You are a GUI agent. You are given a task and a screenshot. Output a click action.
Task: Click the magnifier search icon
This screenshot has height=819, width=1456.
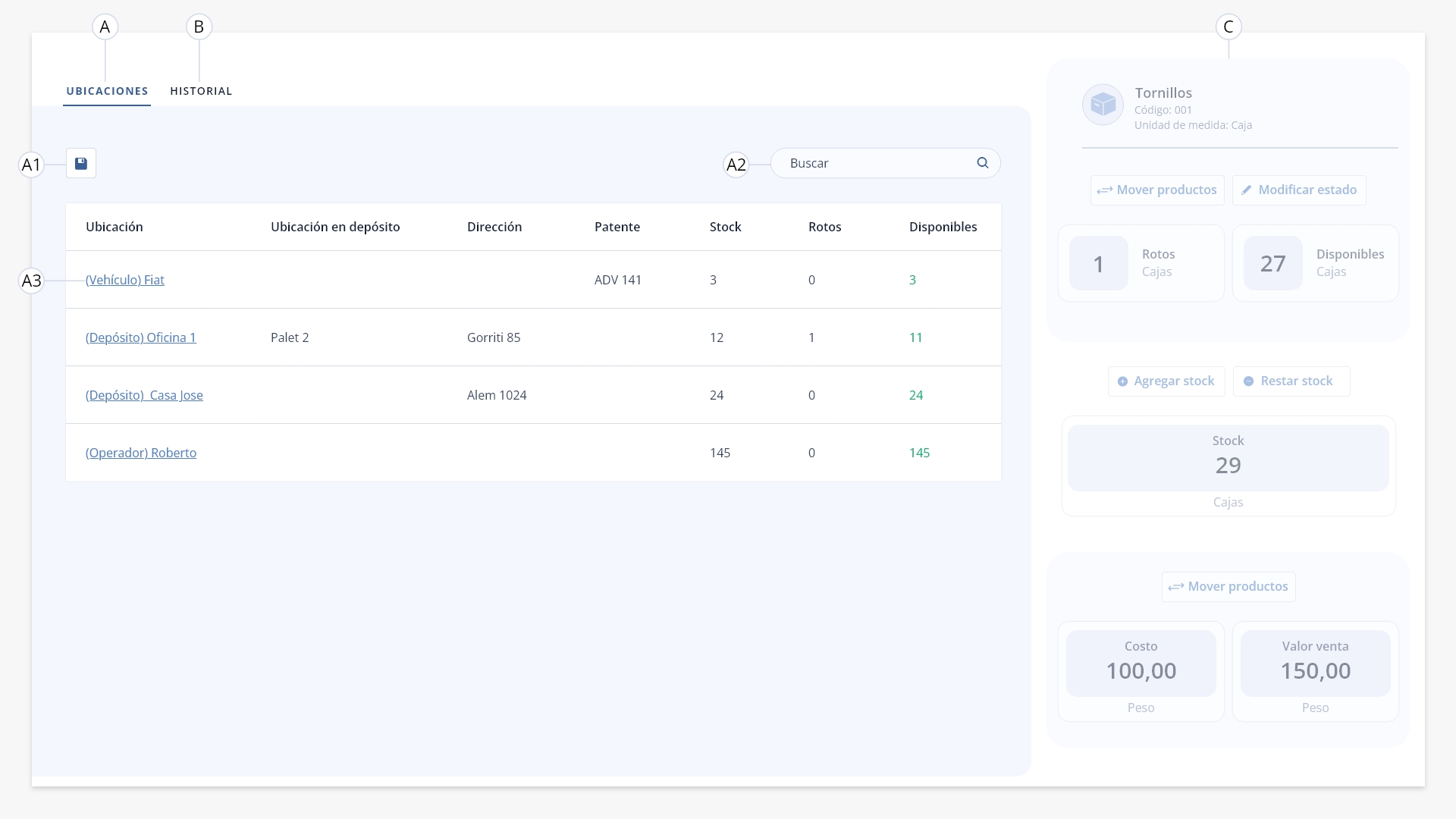[x=983, y=163]
